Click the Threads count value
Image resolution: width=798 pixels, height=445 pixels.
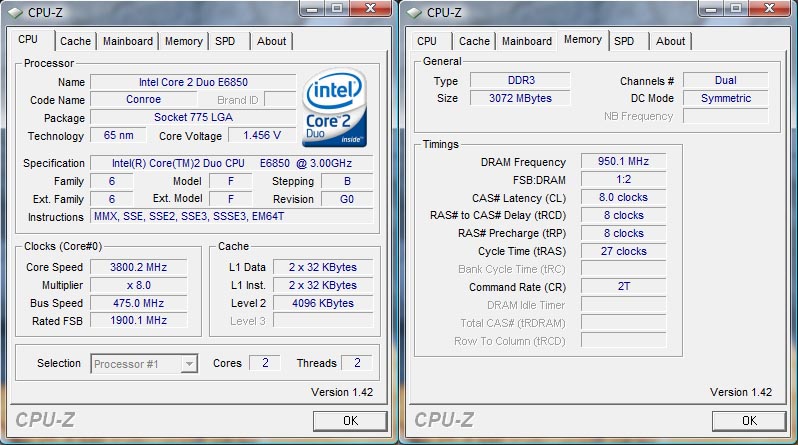click(357, 363)
